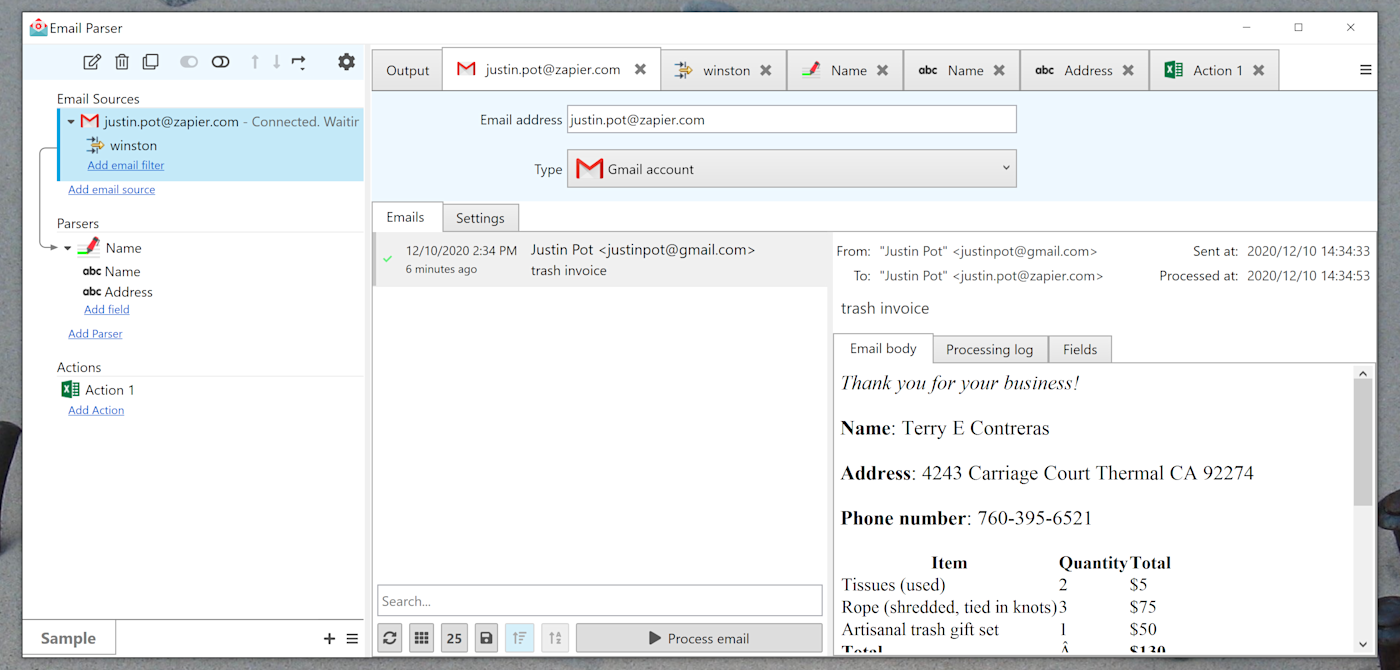Select Action 1 in Actions list
This screenshot has height=670, width=1400.
[109, 390]
